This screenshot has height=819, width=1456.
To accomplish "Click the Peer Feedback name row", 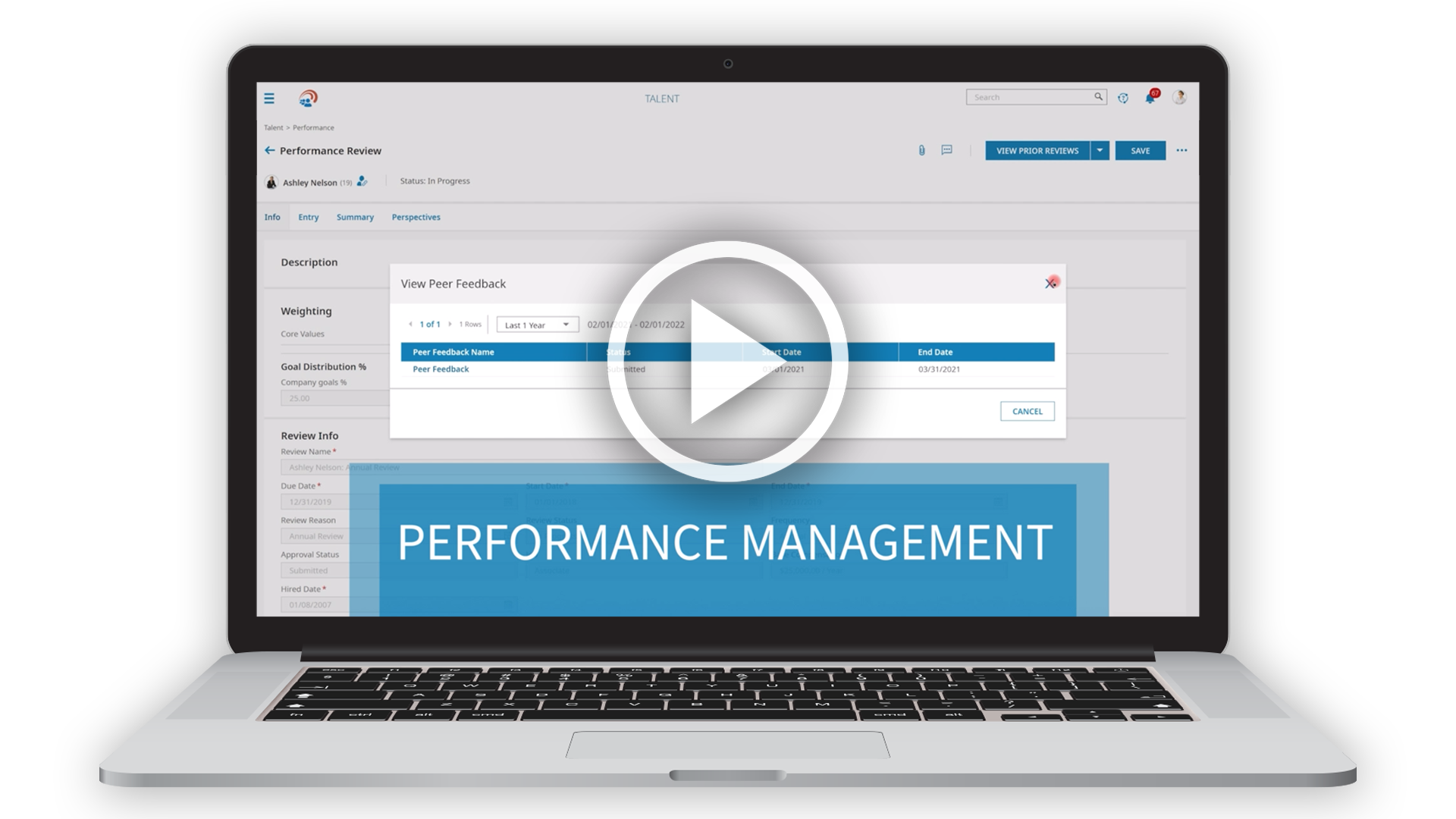I will pyautogui.click(x=441, y=369).
